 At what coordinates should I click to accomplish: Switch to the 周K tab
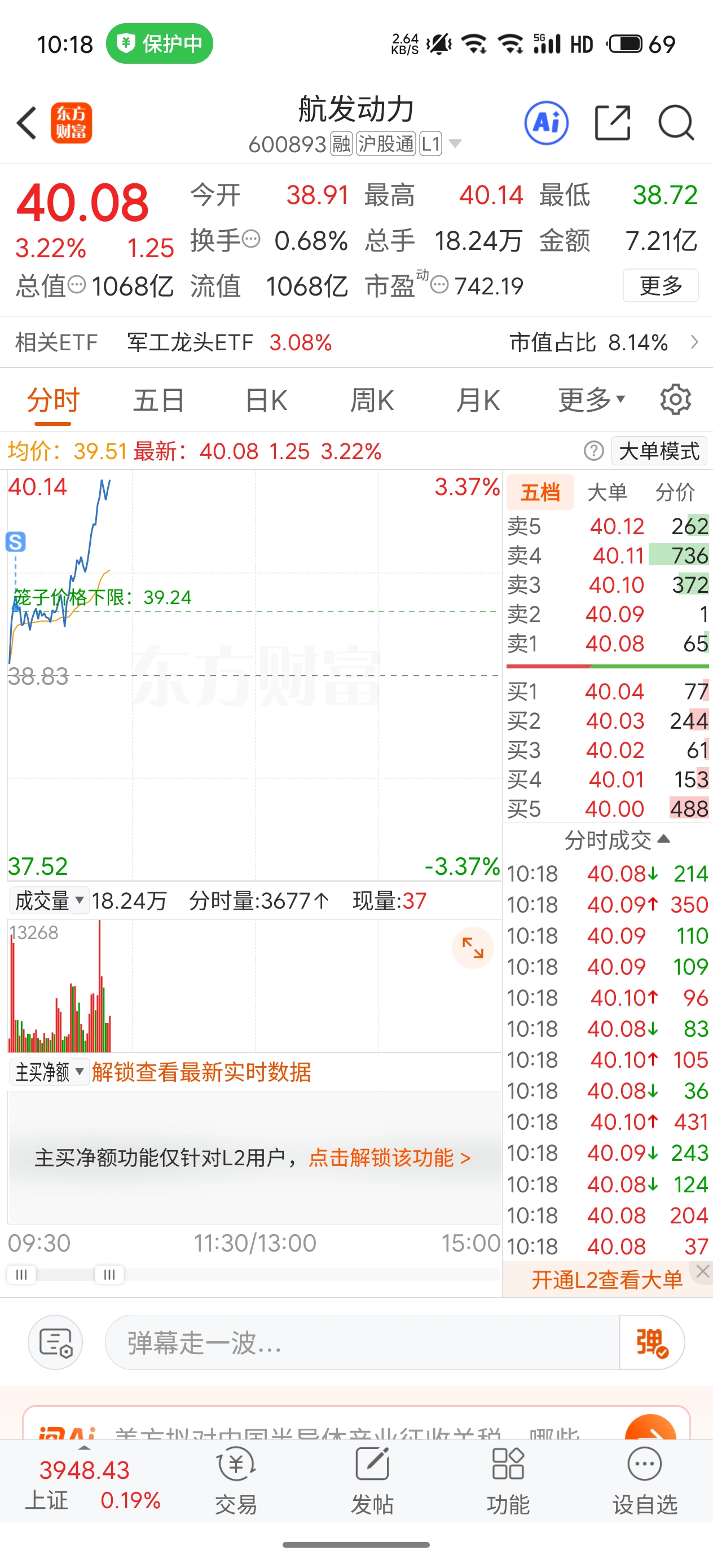372,400
